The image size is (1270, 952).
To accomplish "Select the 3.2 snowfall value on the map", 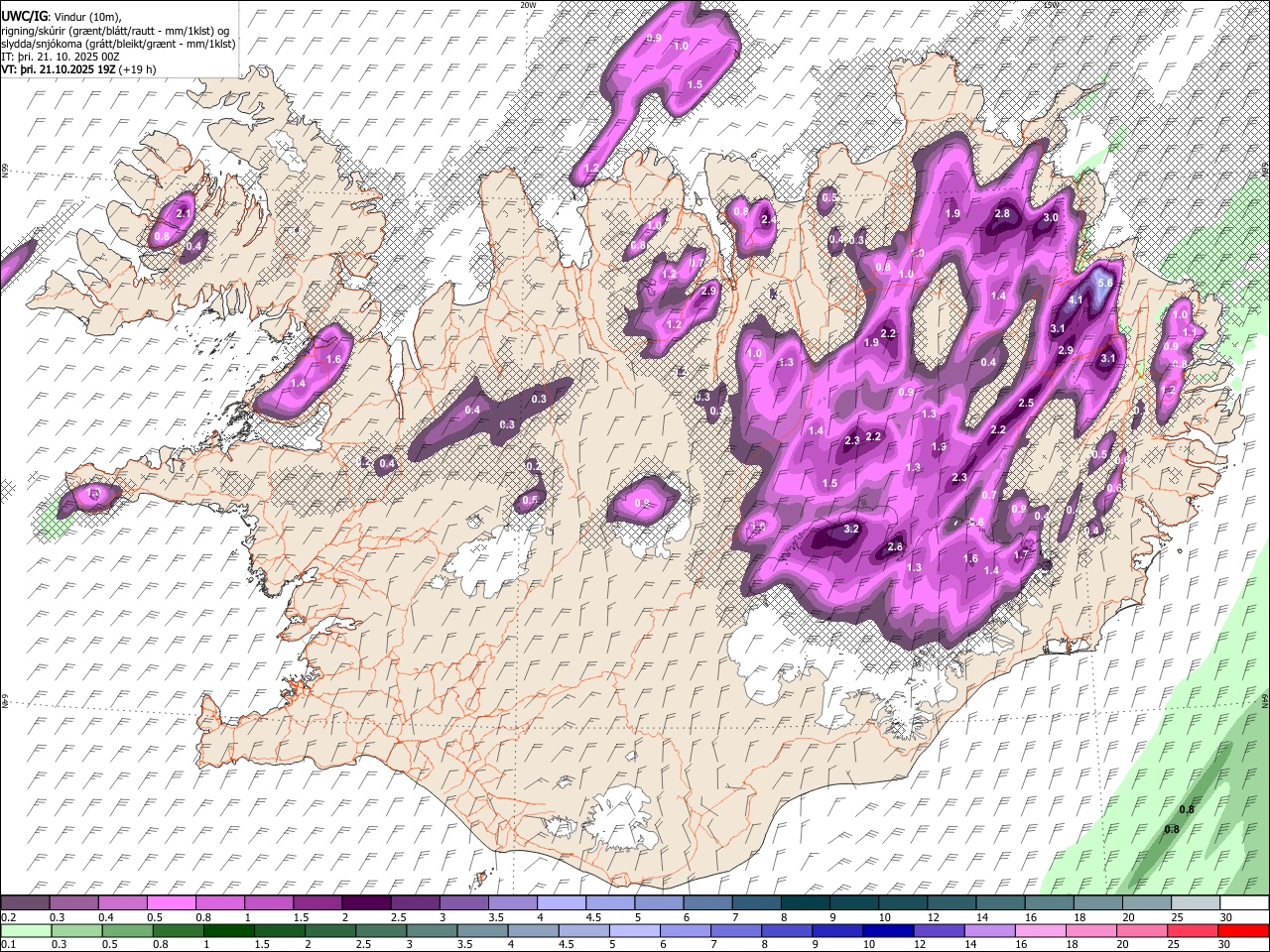I will click(851, 530).
